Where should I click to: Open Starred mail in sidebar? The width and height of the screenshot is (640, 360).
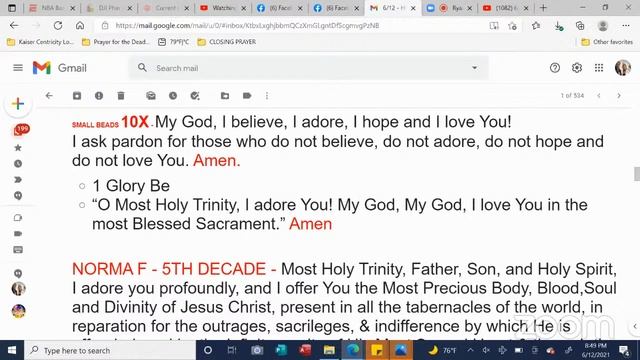tap(18, 148)
